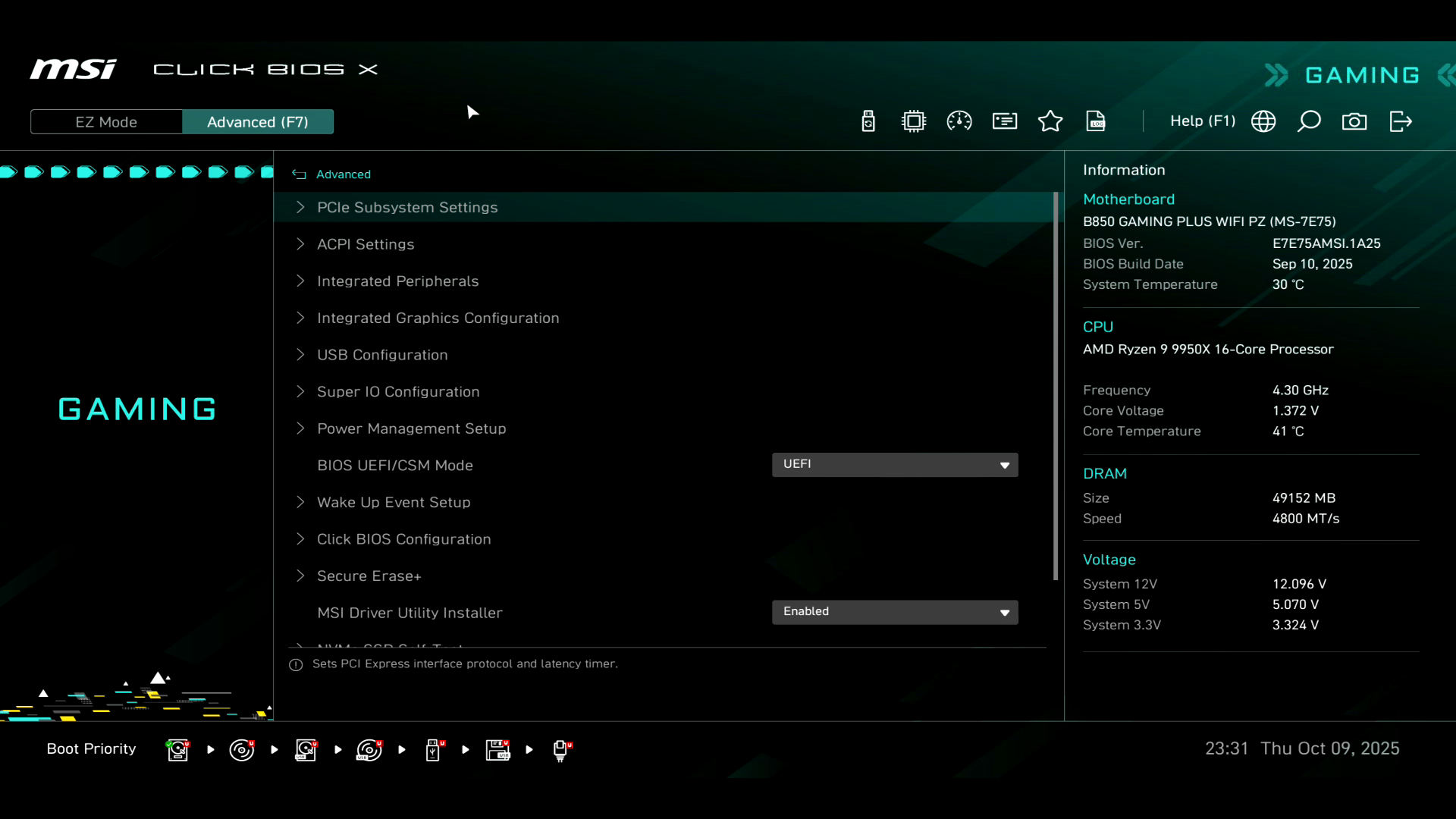The image size is (1456, 819).
Task: Open the magnifier search icon
Action: [1309, 121]
